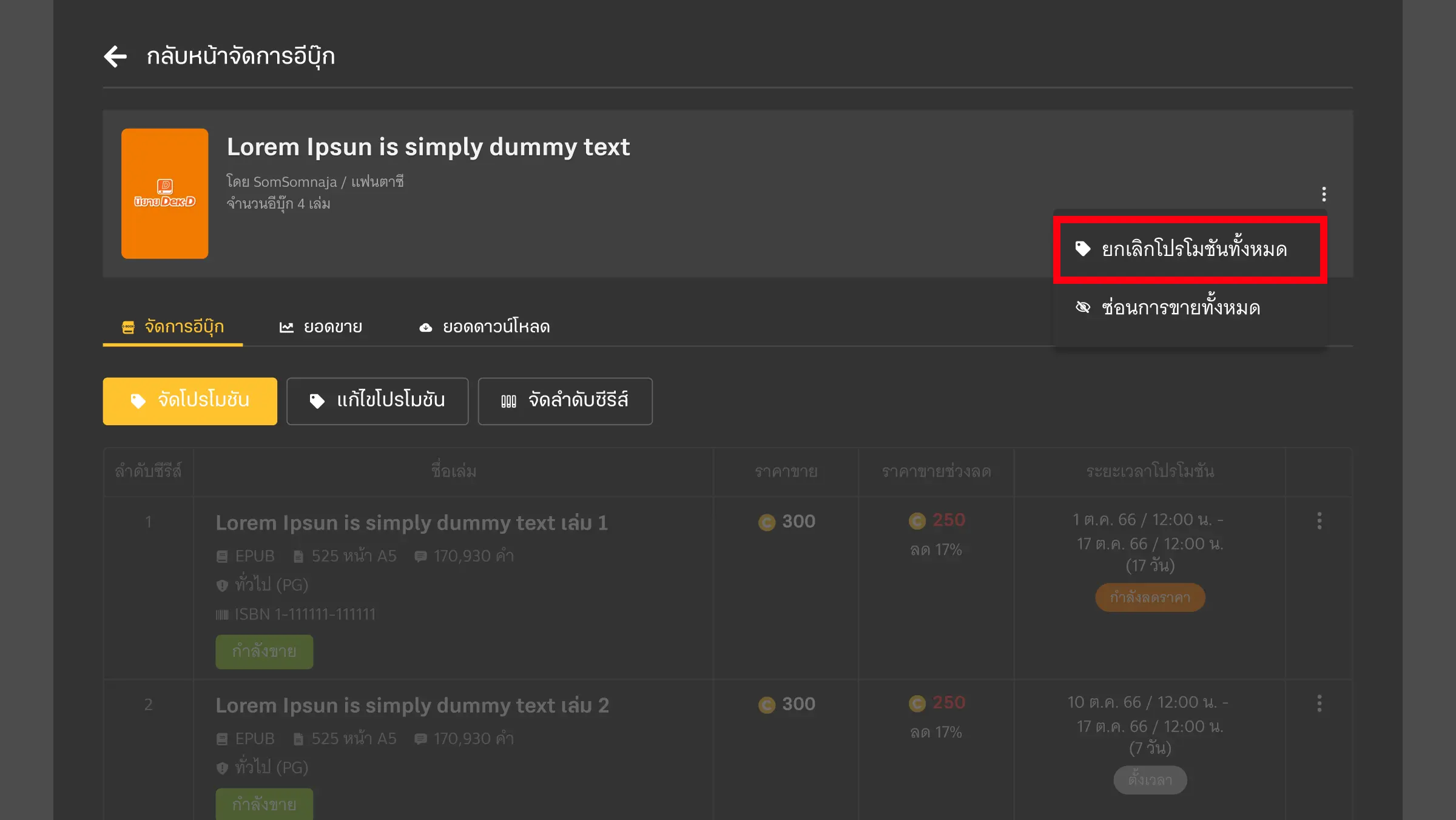Click the ลำดับซีรีส์ column header

pyautogui.click(x=148, y=471)
